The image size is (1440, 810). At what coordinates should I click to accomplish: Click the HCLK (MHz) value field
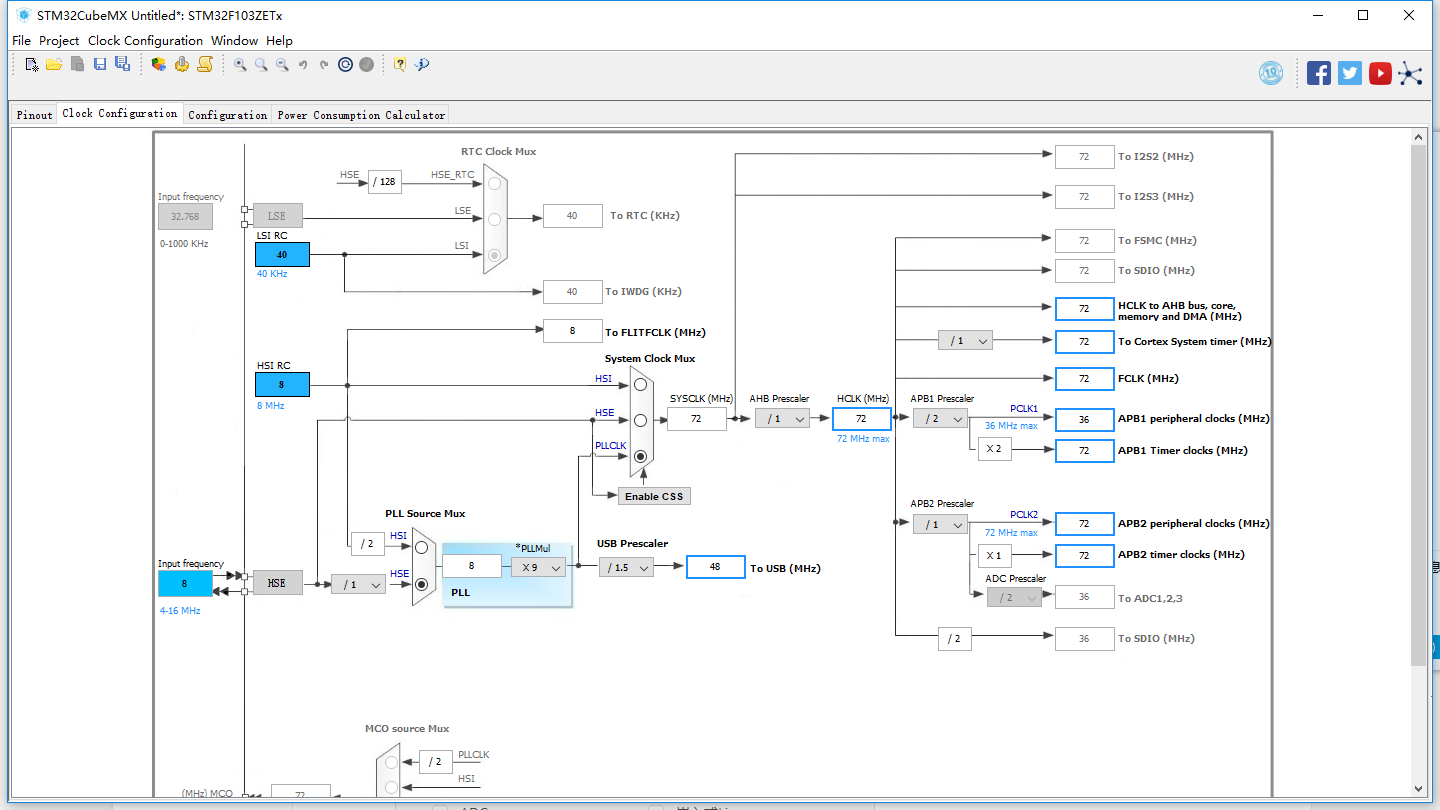[861, 419]
